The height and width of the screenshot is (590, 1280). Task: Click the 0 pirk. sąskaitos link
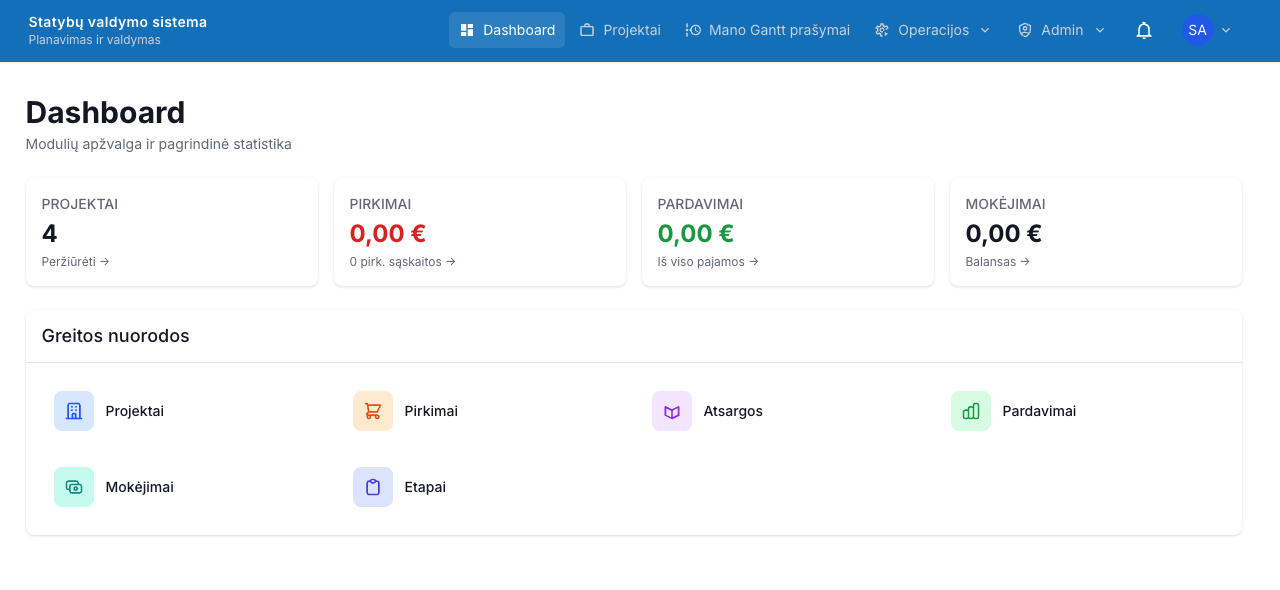403,262
